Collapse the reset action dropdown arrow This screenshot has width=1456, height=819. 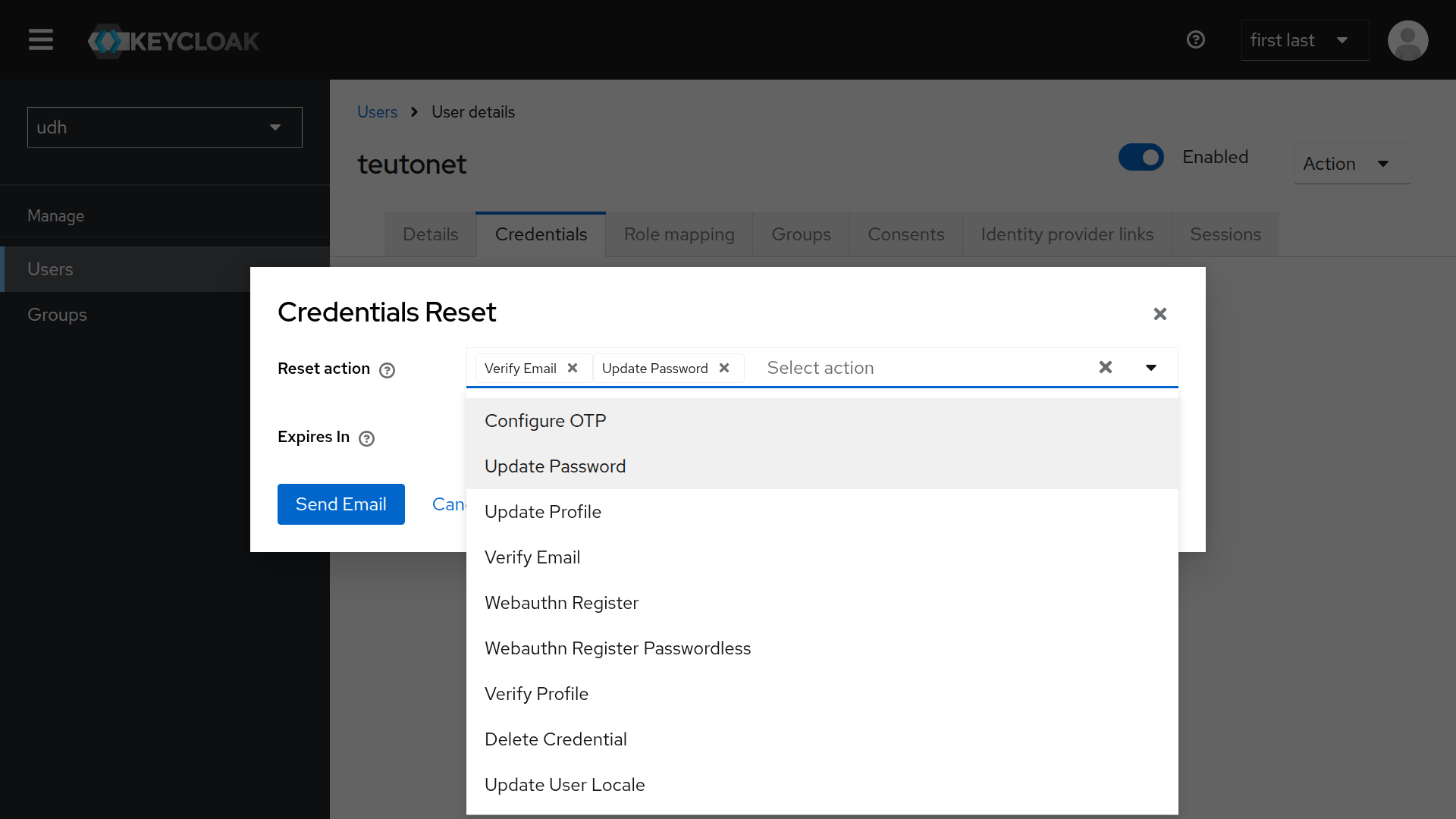click(1150, 368)
